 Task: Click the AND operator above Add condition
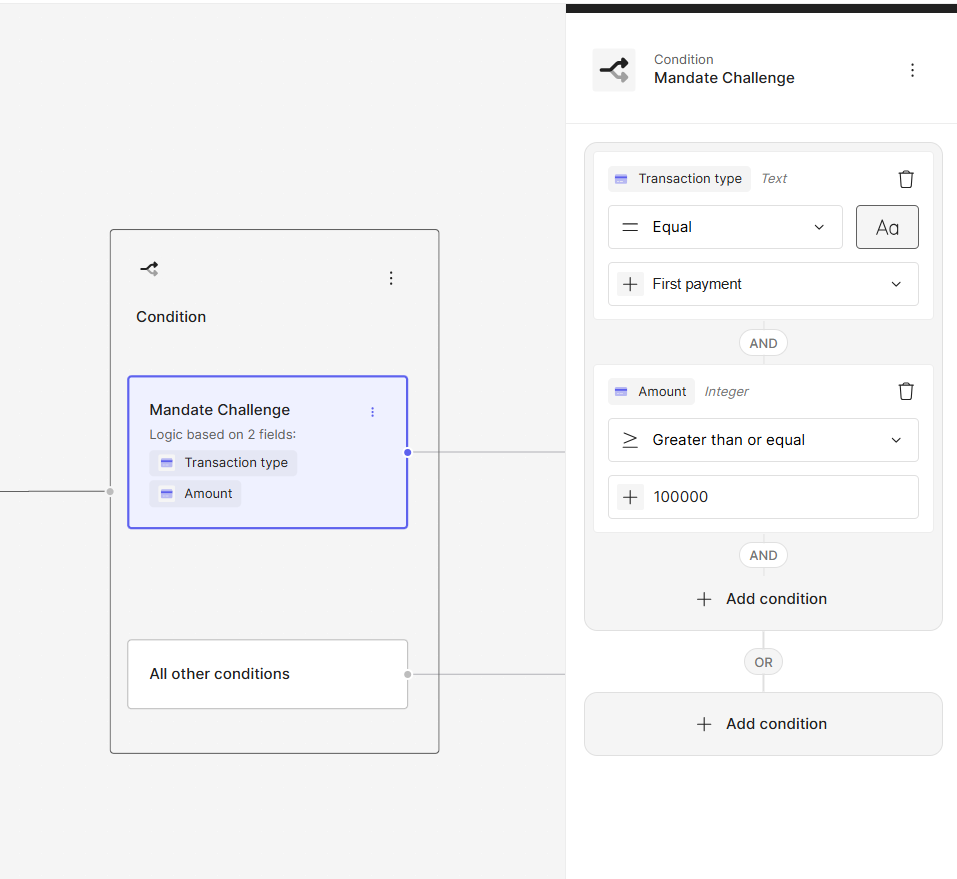764,555
